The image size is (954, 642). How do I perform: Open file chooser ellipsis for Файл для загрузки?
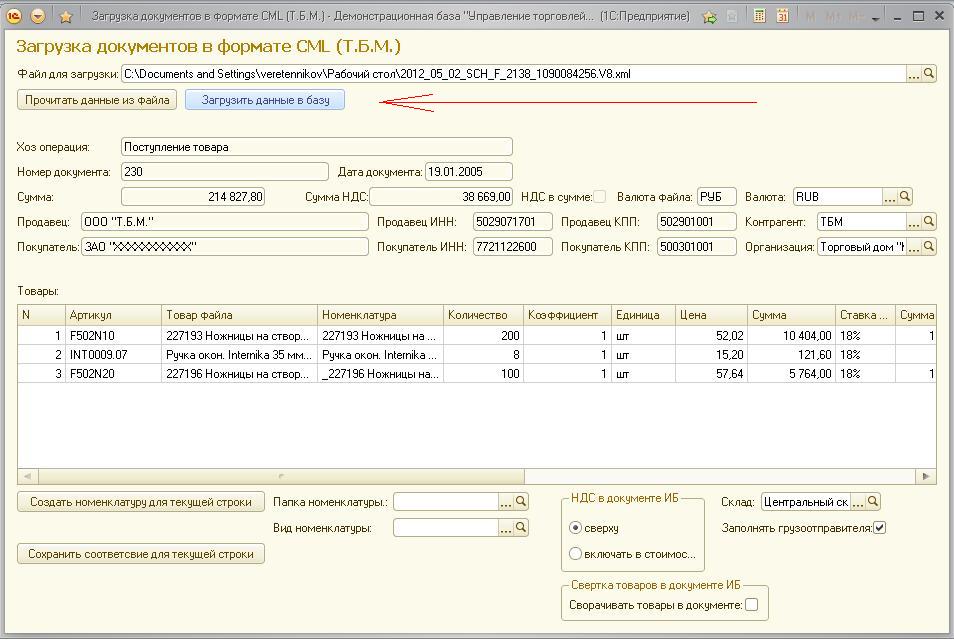[913, 74]
